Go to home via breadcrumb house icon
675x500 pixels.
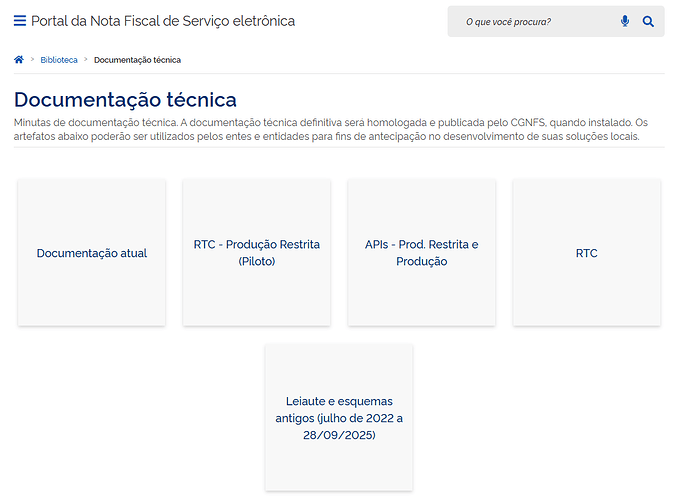click(19, 60)
